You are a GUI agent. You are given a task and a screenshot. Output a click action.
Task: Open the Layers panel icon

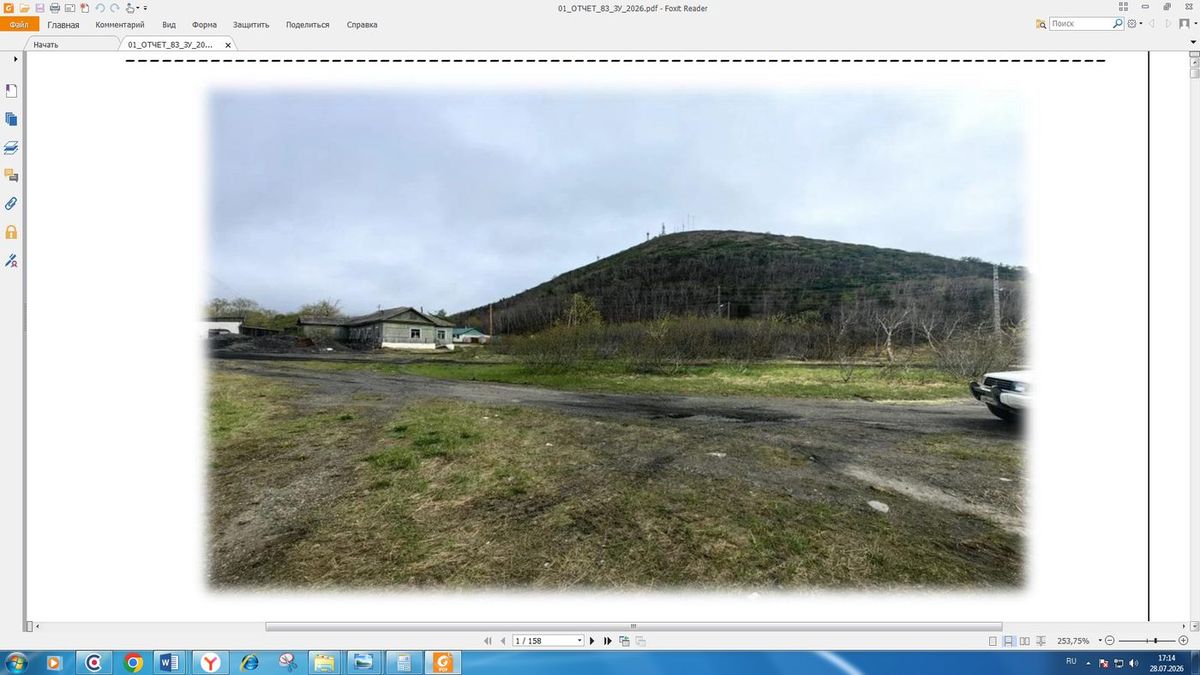point(12,147)
